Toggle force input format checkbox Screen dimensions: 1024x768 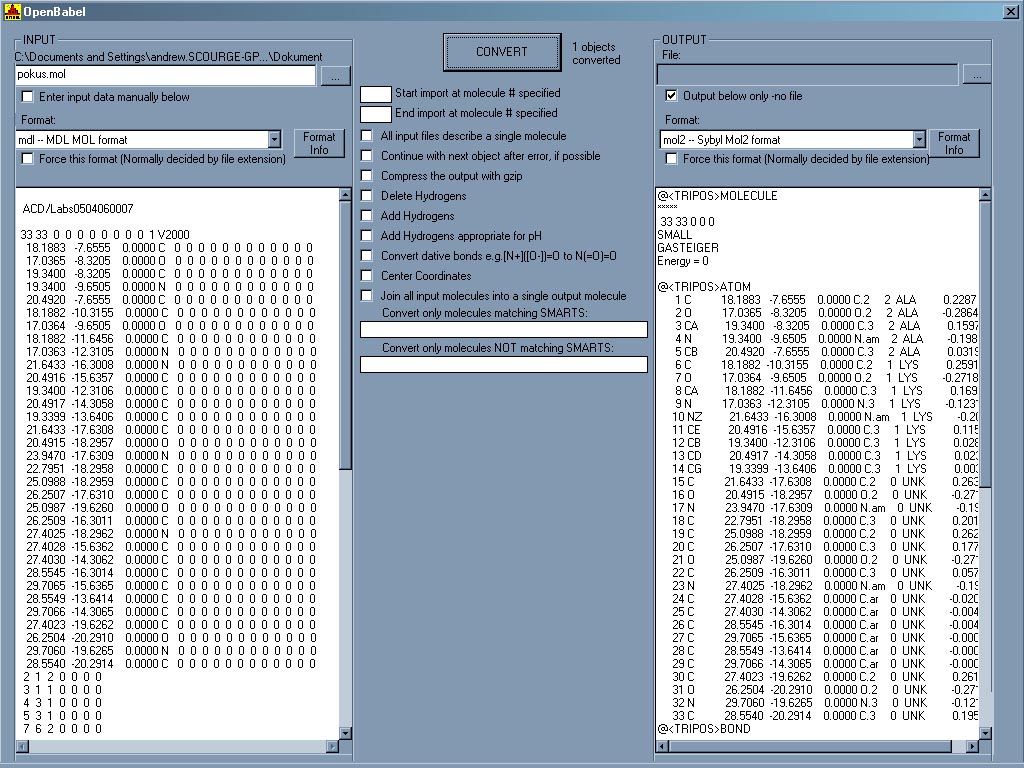click(27, 159)
